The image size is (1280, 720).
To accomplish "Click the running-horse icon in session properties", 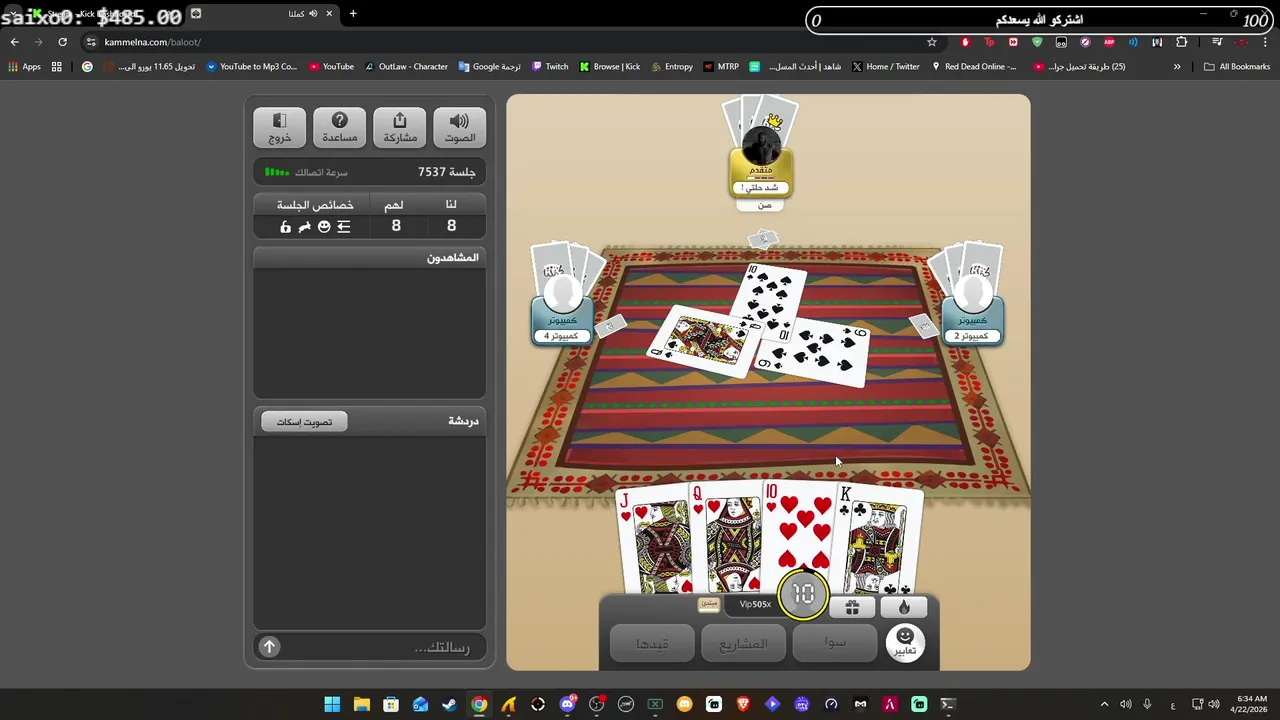I will [304, 227].
